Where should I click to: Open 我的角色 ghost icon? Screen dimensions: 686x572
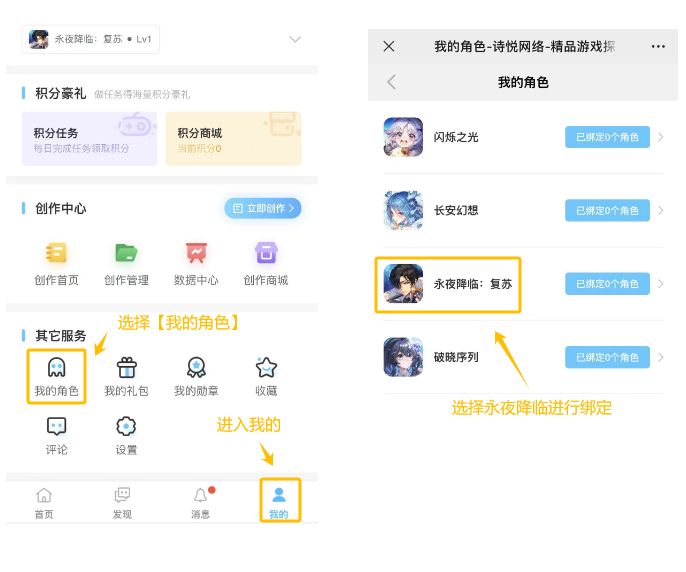56,367
